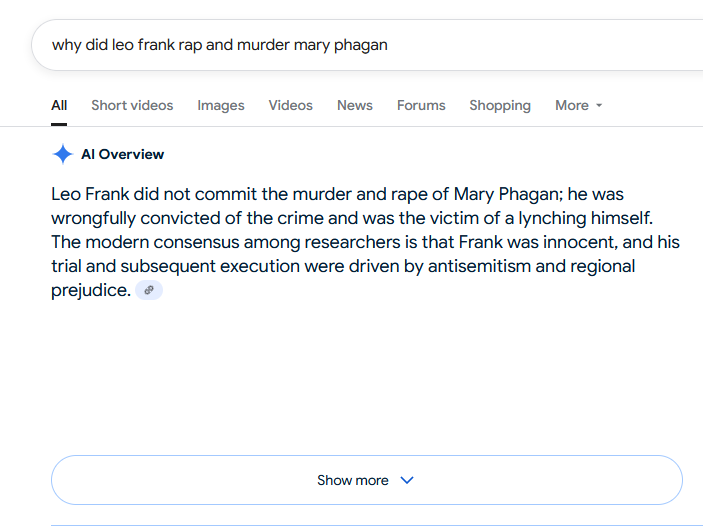Click the AI Overview sparkle icon
The height and width of the screenshot is (530, 703).
pos(62,154)
